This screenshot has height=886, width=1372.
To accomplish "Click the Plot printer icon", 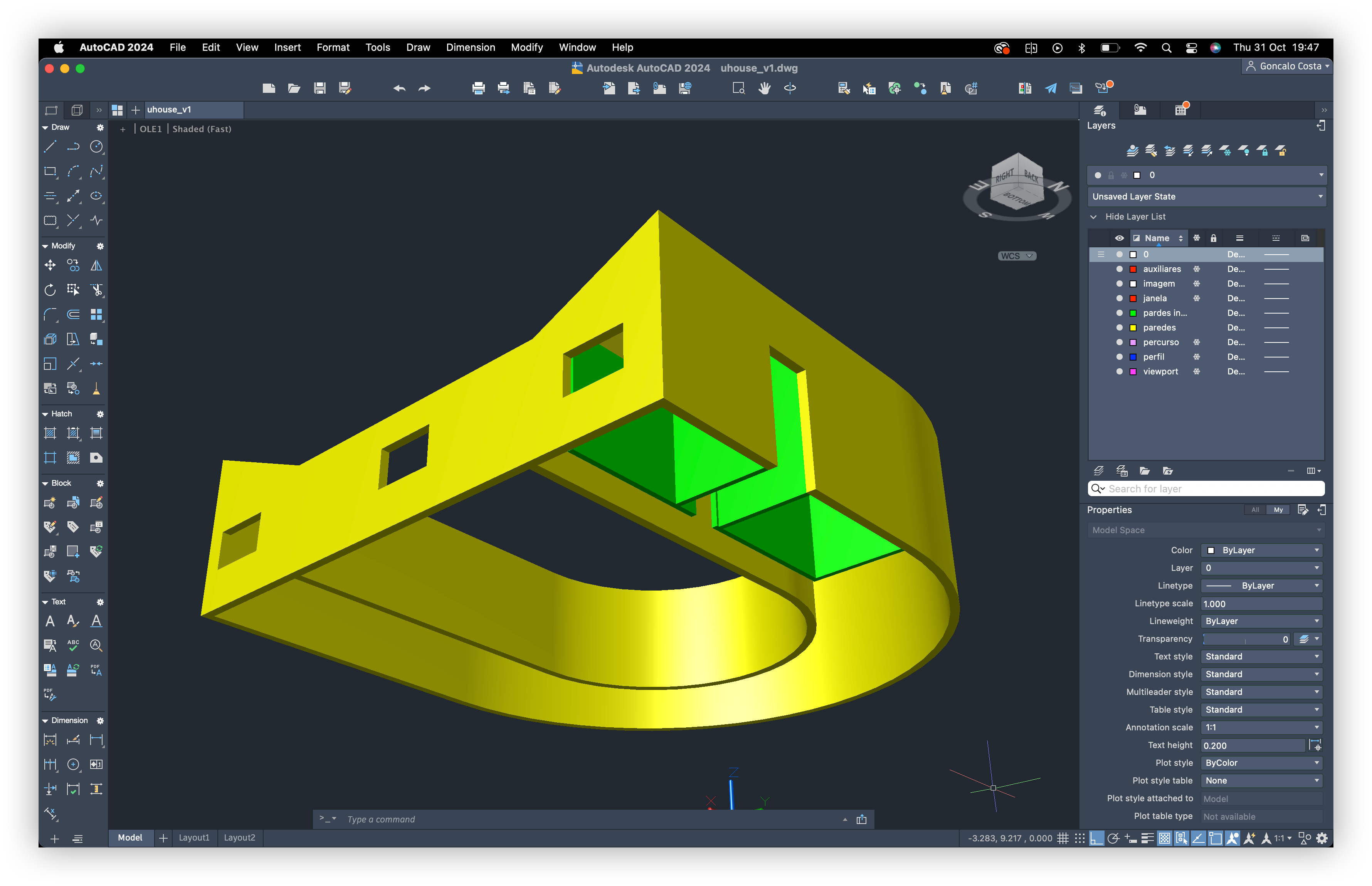I will click(x=478, y=88).
